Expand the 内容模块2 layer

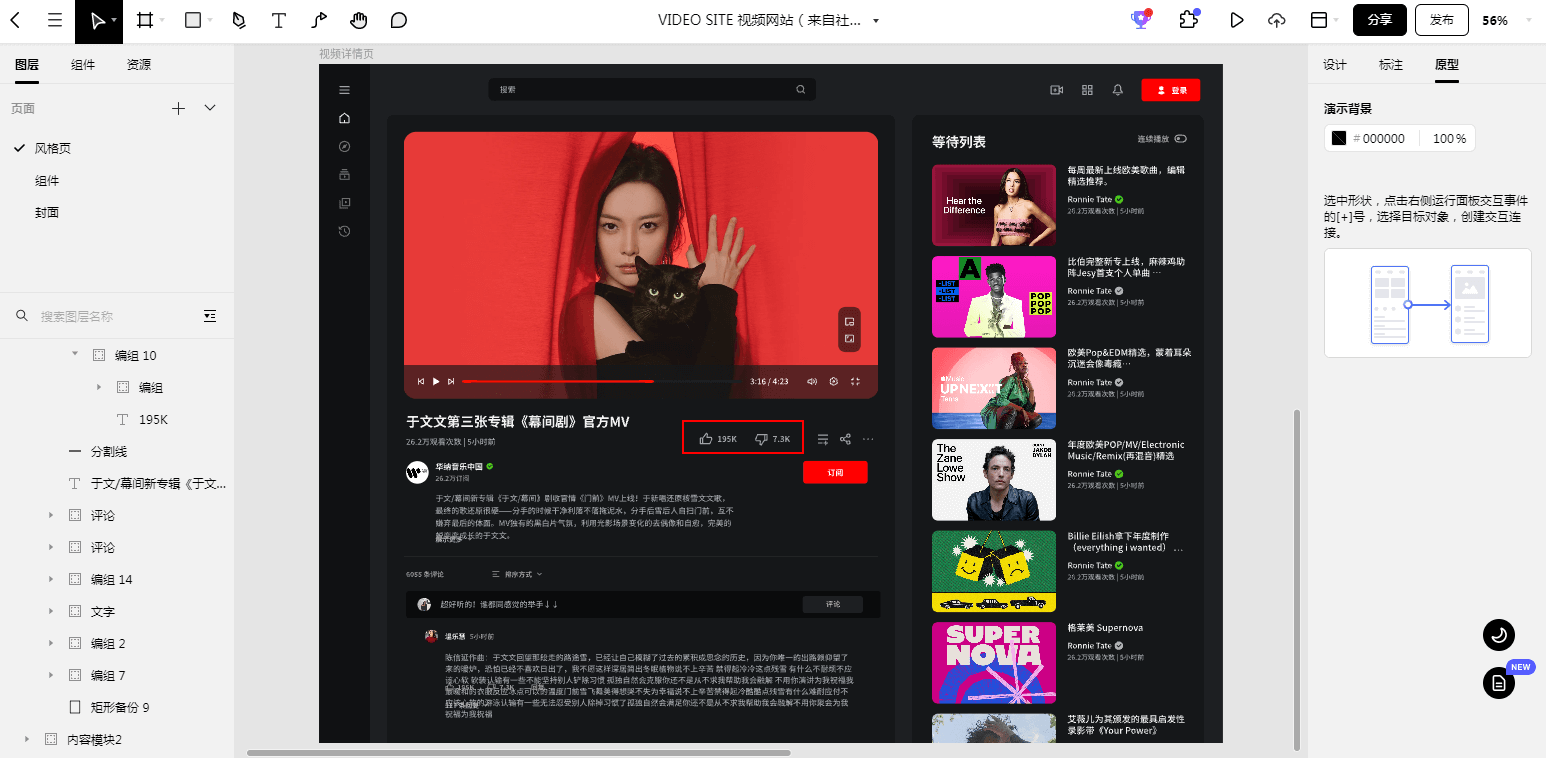coord(27,739)
